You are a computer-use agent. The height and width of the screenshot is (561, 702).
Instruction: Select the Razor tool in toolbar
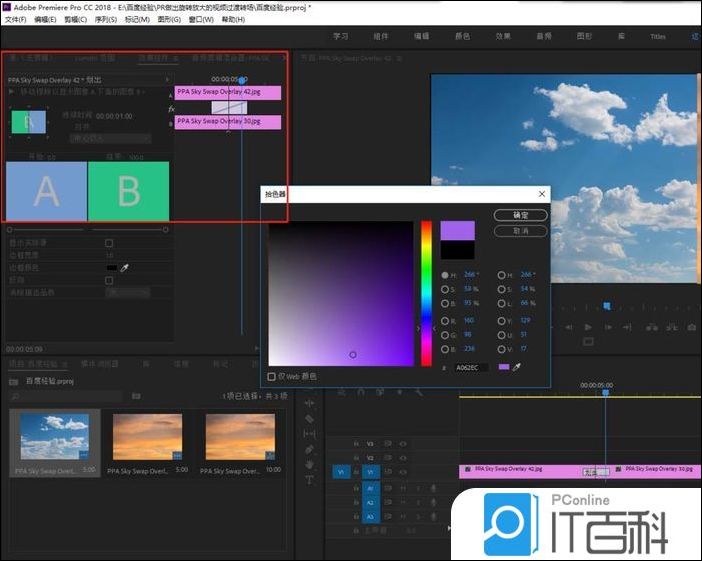(309, 419)
